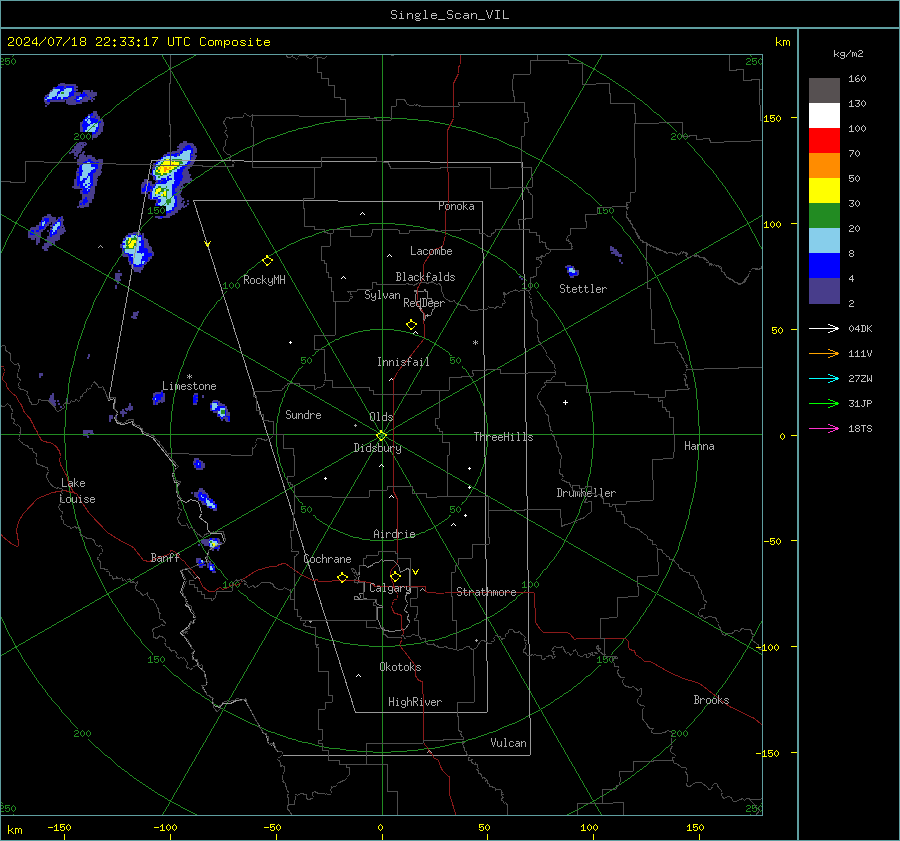
Task: Click the Okotoks city label
Action: [400, 667]
